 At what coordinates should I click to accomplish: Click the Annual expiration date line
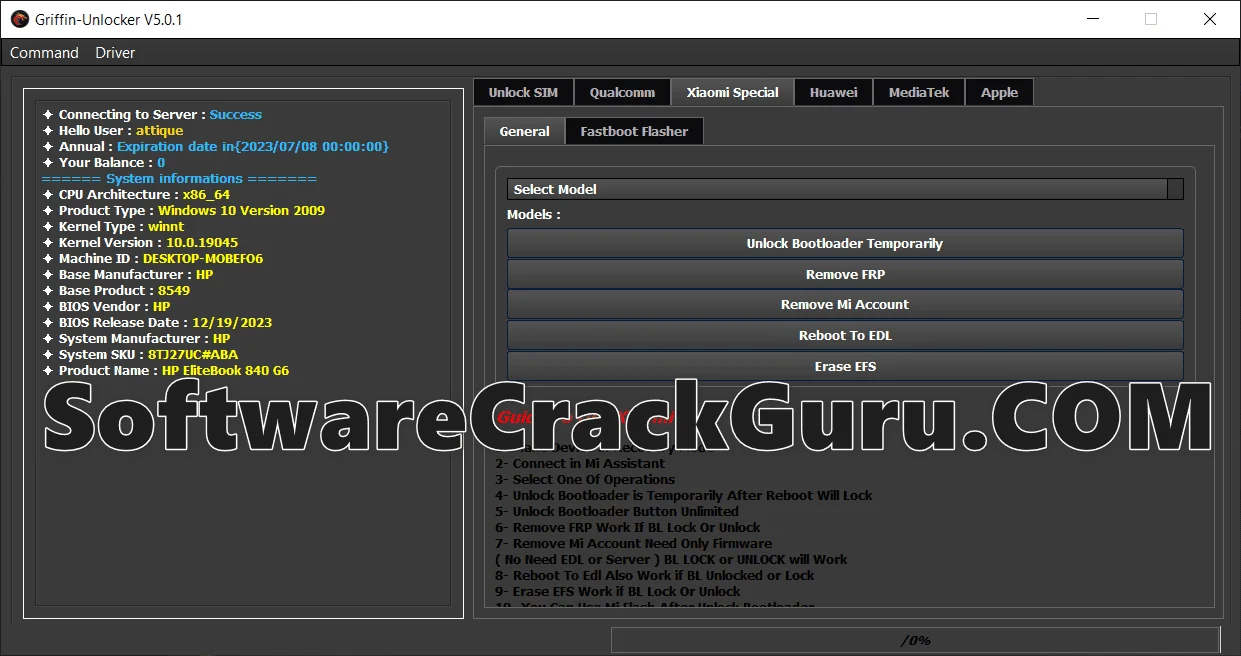(x=215, y=147)
